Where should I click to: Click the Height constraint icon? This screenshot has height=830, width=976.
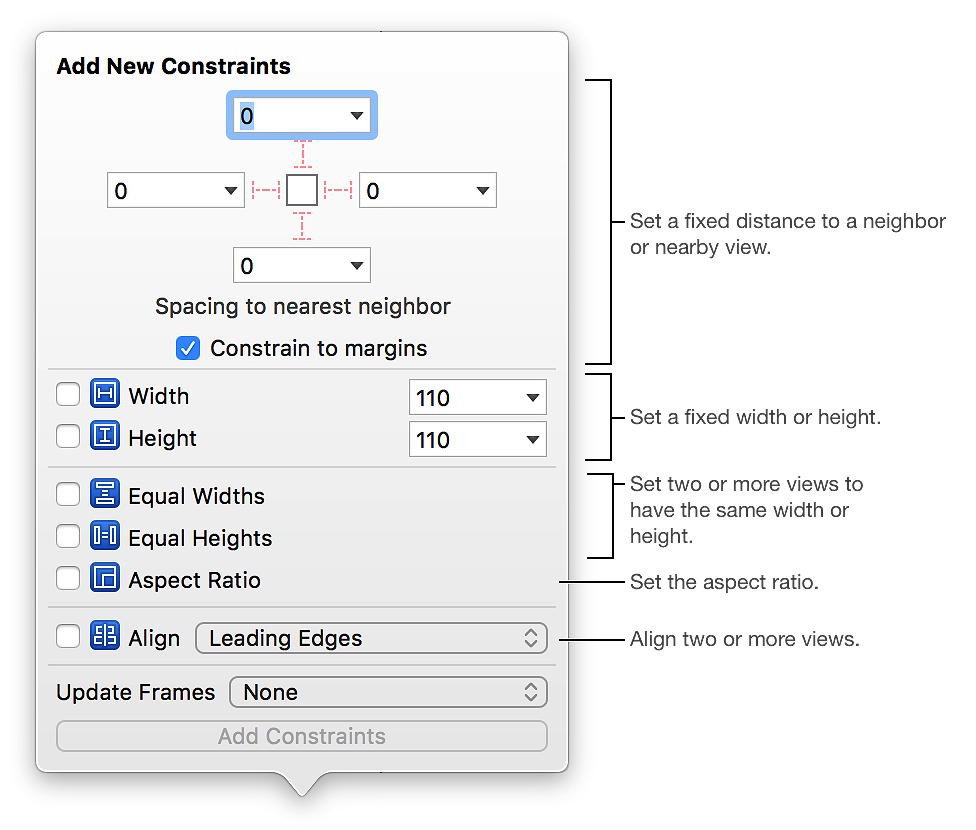click(x=105, y=435)
